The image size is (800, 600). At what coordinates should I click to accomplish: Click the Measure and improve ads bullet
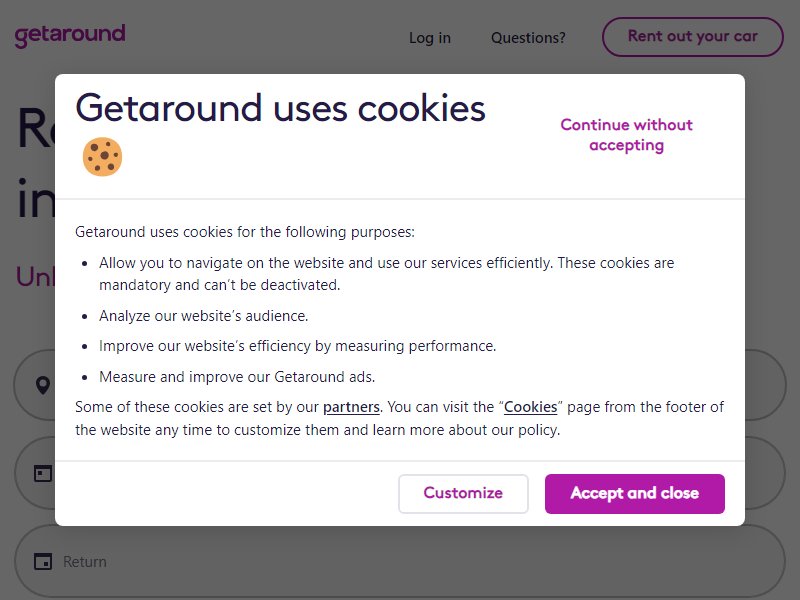(x=237, y=377)
